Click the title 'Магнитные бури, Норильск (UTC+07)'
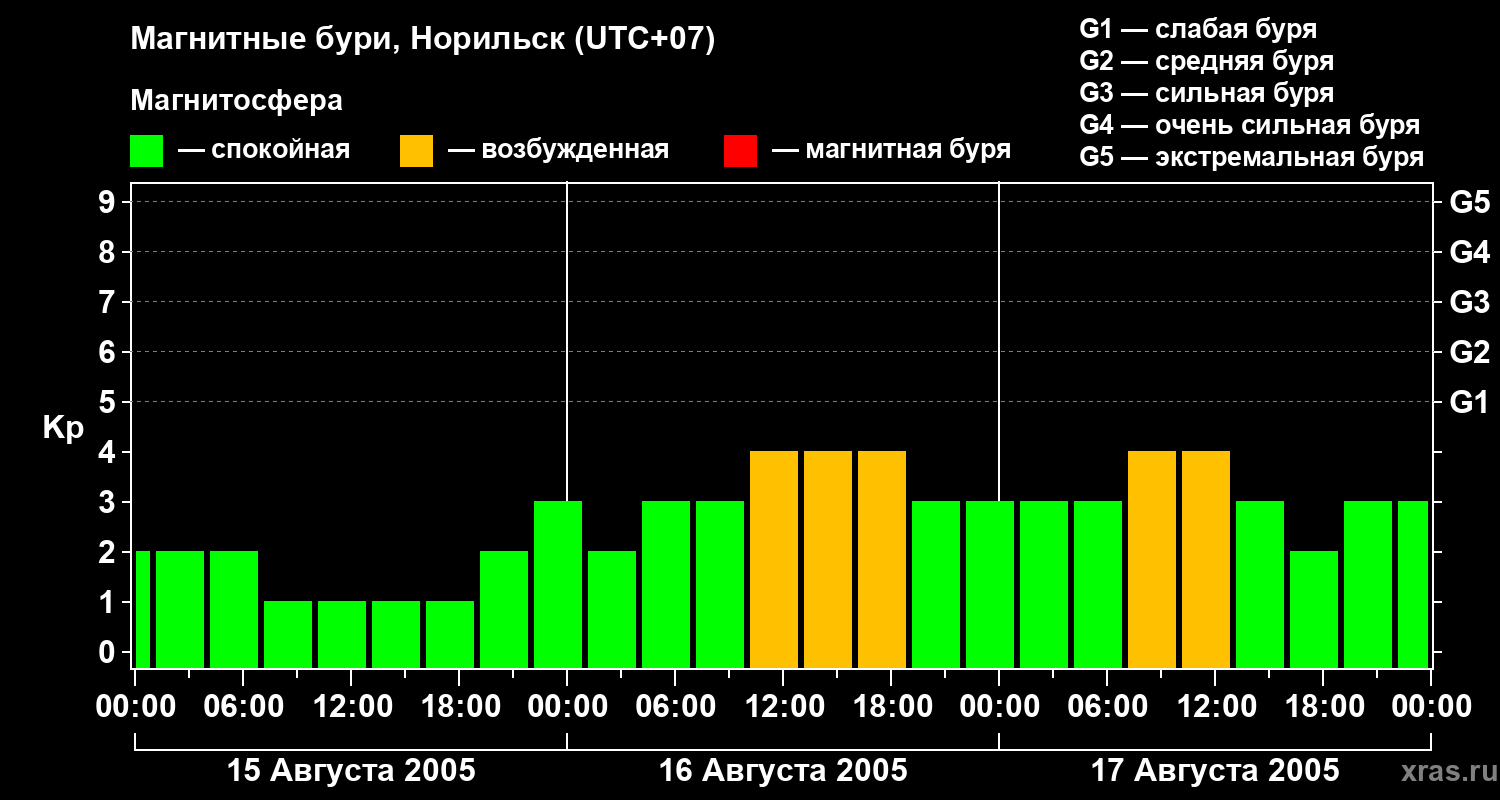 [x=423, y=40]
